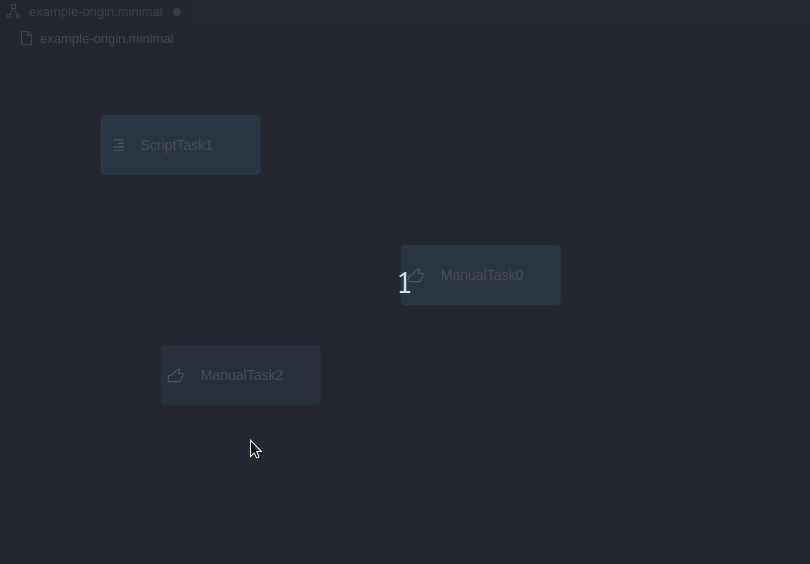Click the unsaved-changes dot on the tab
This screenshot has height=564, width=810.
click(x=177, y=12)
